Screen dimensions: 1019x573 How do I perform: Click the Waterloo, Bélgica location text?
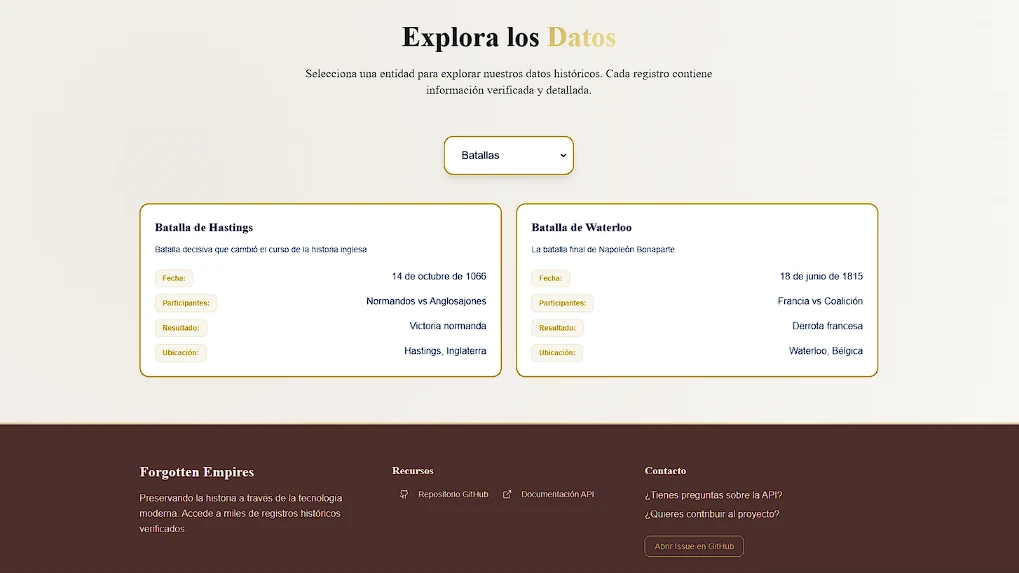(825, 351)
